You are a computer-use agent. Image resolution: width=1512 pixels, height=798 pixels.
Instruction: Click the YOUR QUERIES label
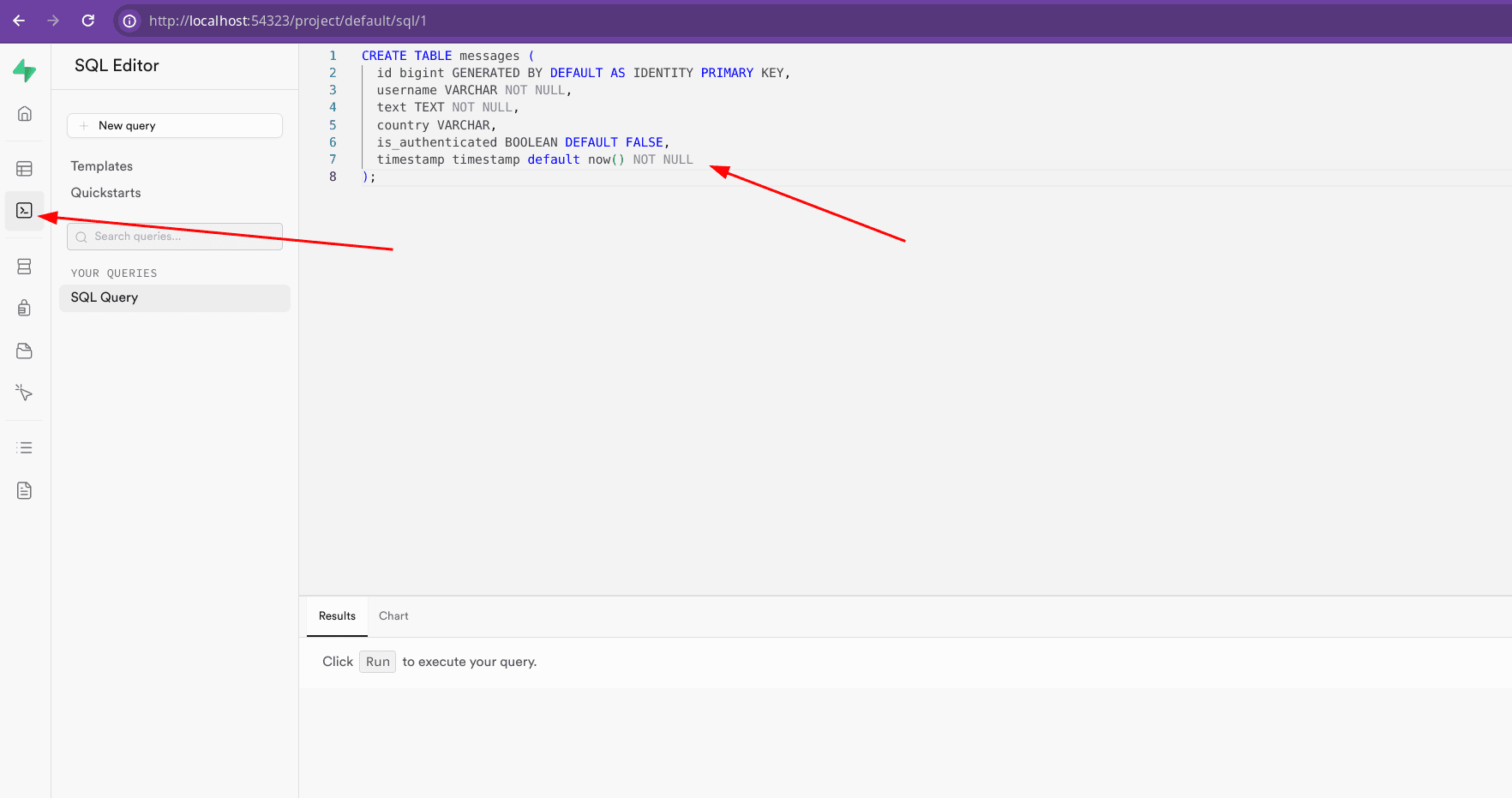tap(114, 273)
